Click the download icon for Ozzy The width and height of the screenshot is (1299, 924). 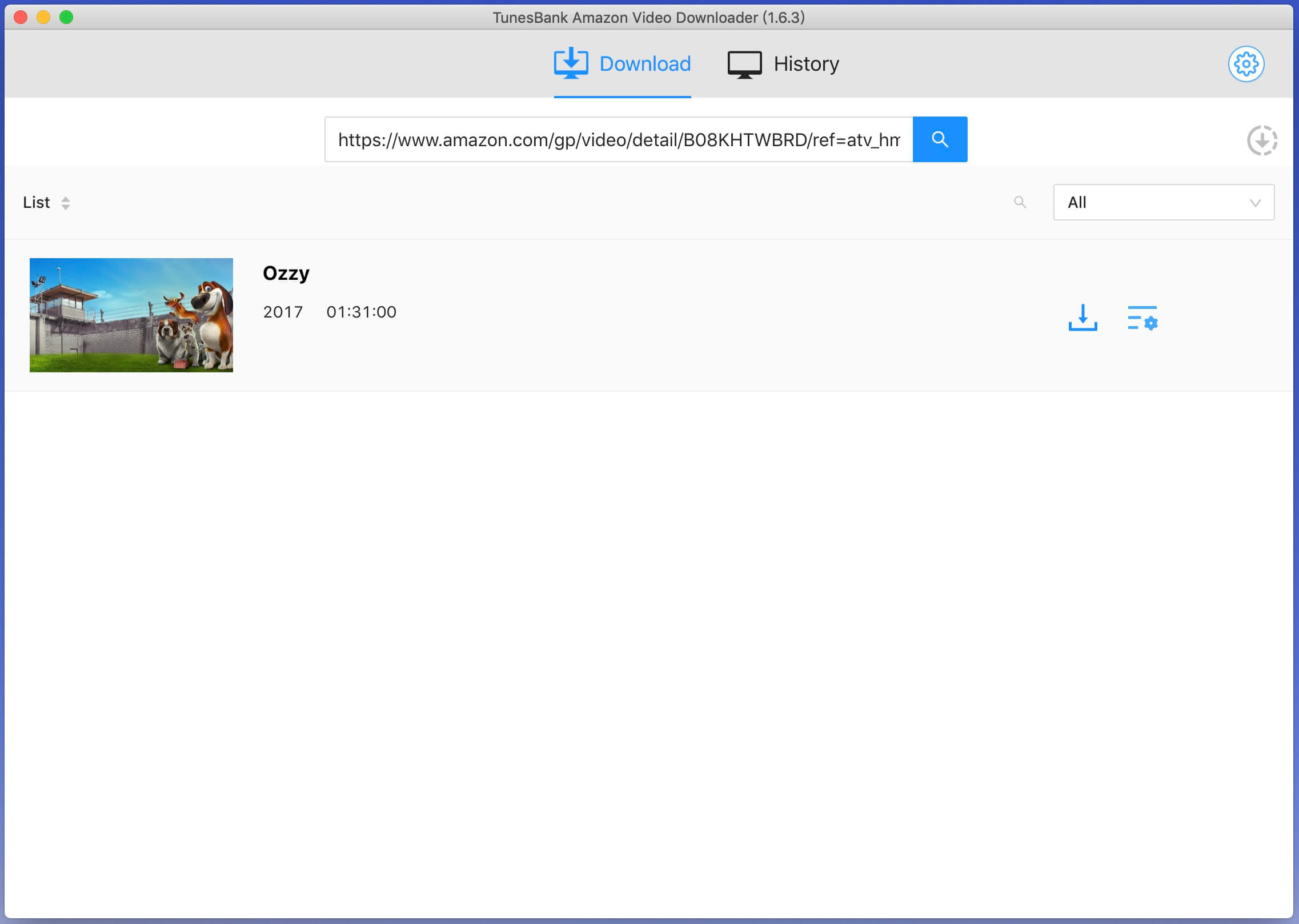click(1083, 318)
